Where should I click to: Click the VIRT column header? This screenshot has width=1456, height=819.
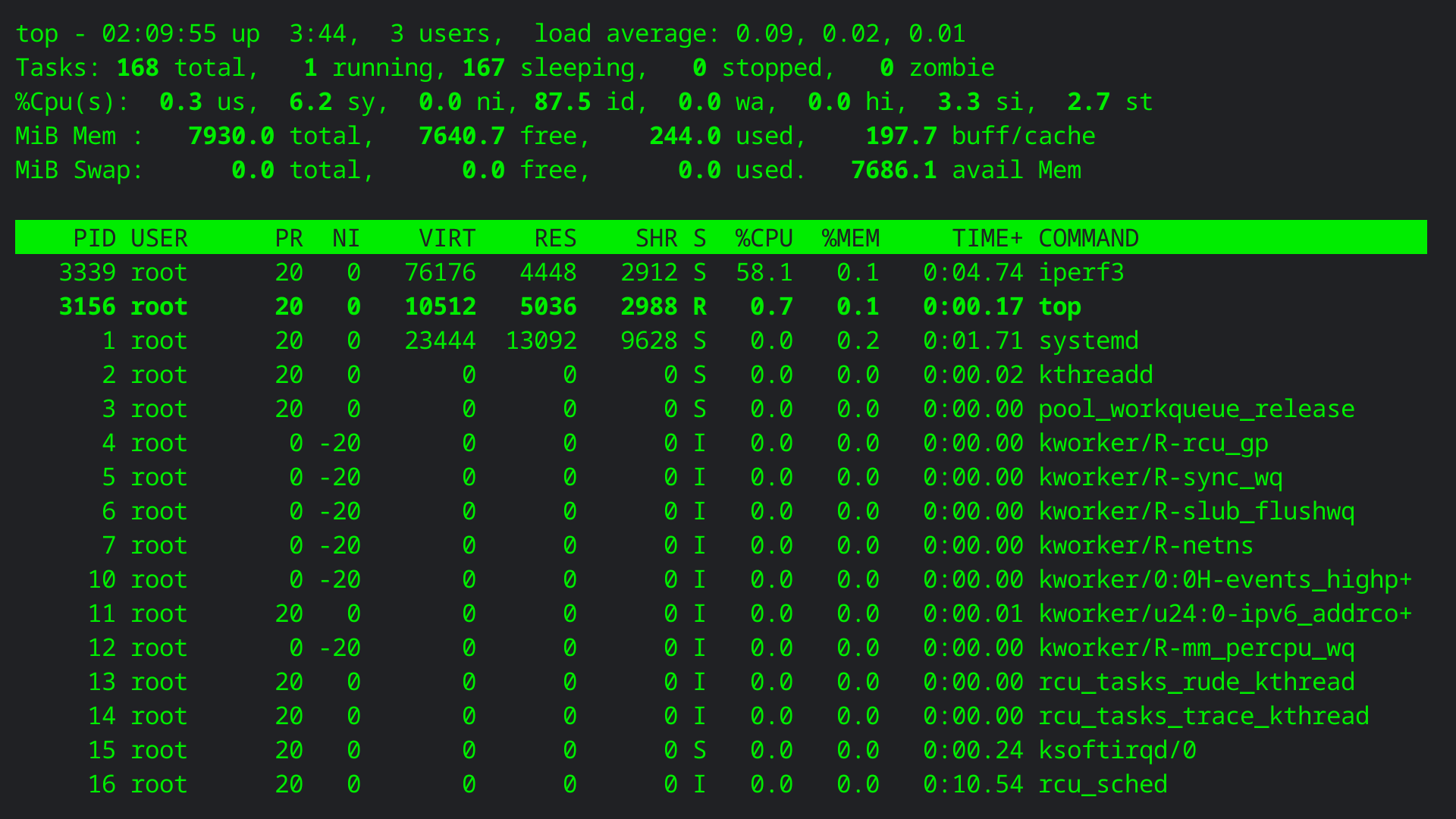click(447, 238)
